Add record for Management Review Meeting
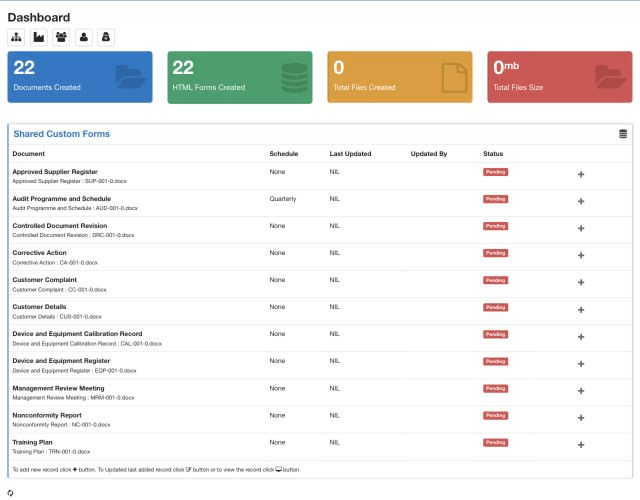 click(x=581, y=391)
